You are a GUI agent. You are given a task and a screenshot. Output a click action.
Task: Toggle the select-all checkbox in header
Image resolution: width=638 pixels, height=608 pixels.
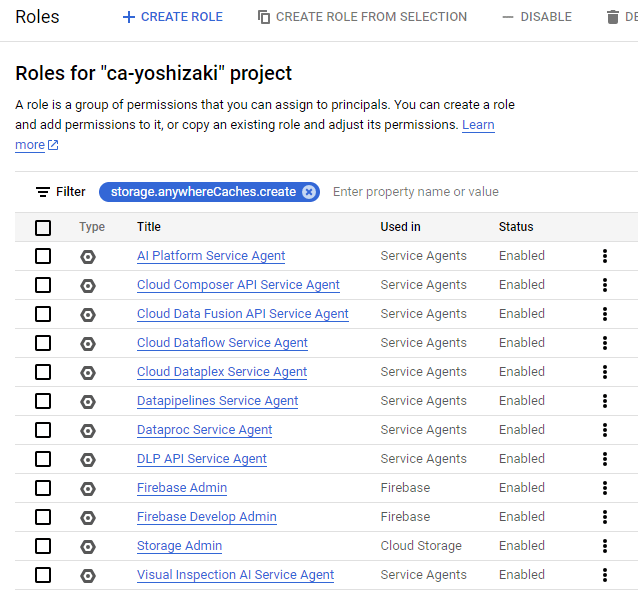click(43, 227)
